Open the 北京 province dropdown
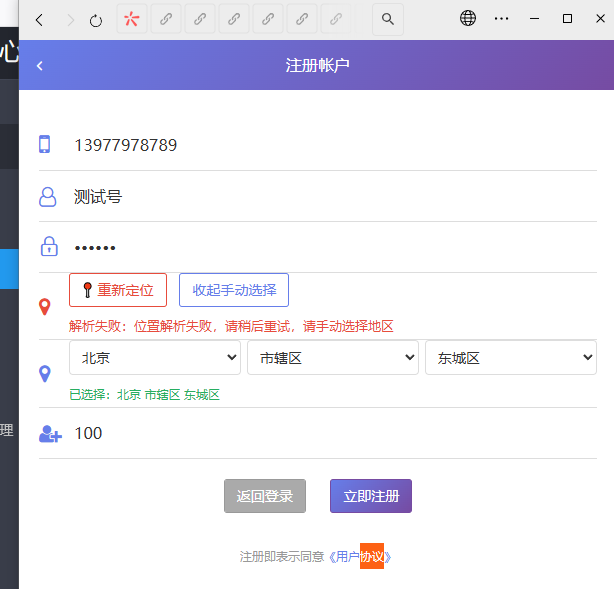This screenshot has width=614, height=589. (x=155, y=358)
